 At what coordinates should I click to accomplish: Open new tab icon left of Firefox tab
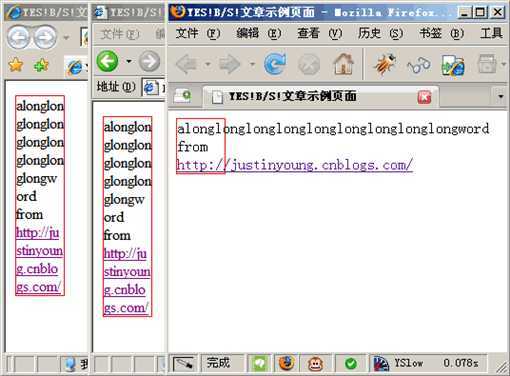183,96
